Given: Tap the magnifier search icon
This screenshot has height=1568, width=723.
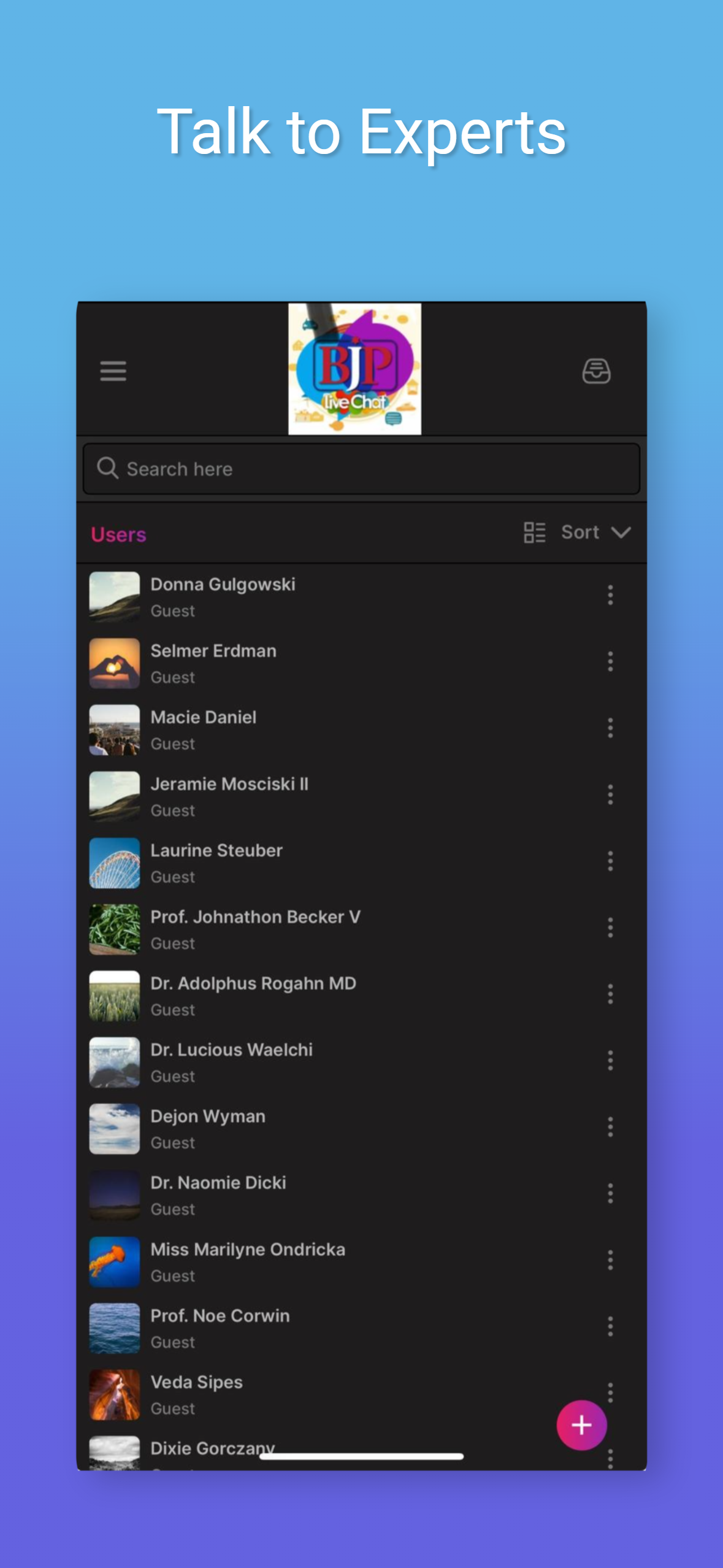Looking at the screenshot, I should point(108,468).
